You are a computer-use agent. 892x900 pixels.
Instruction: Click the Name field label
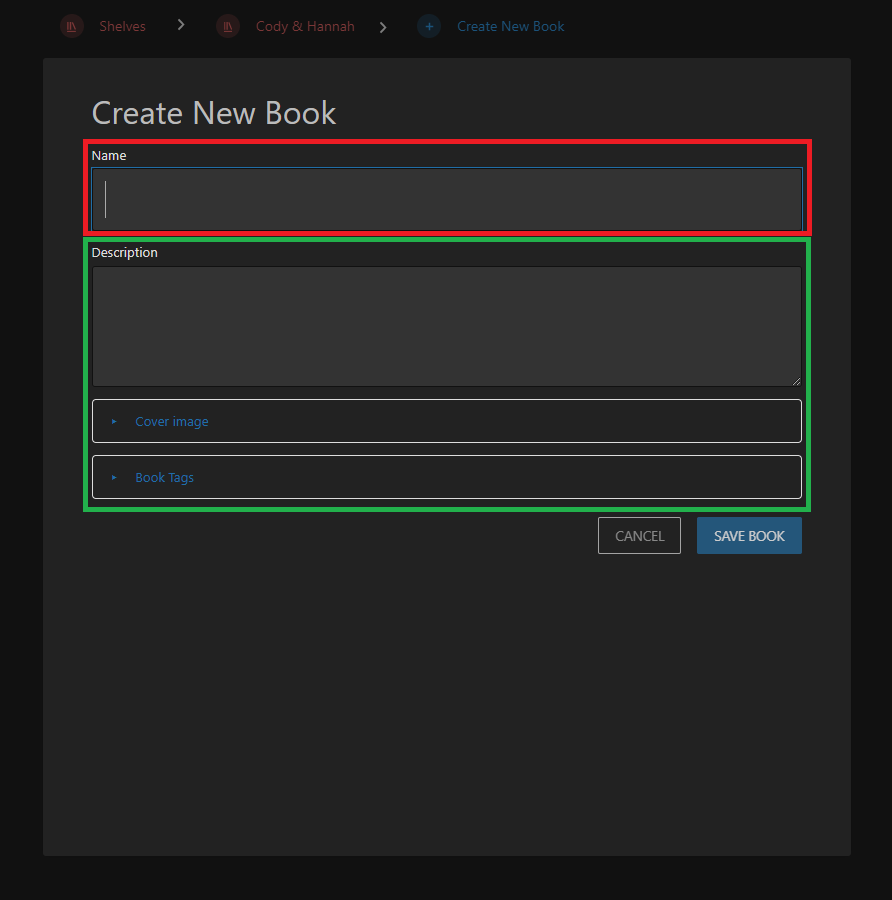coord(109,156)
